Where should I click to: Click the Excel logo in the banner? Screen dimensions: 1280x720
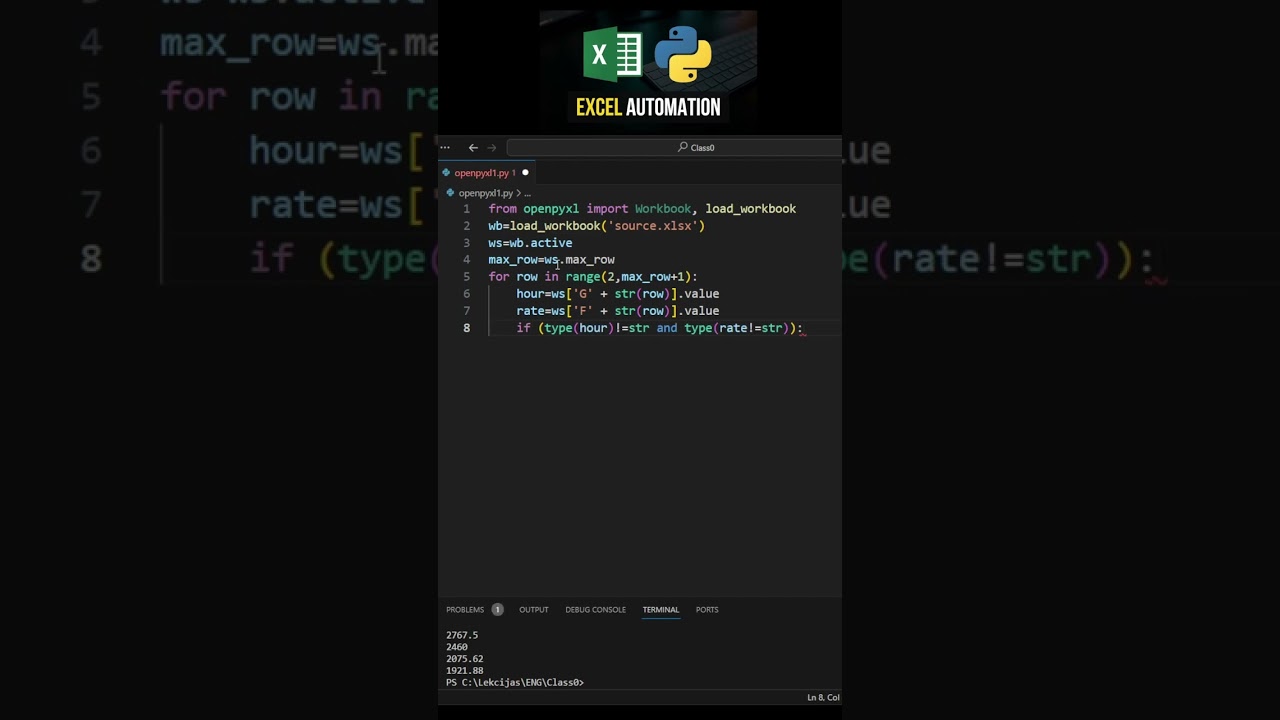coord(612,55)
